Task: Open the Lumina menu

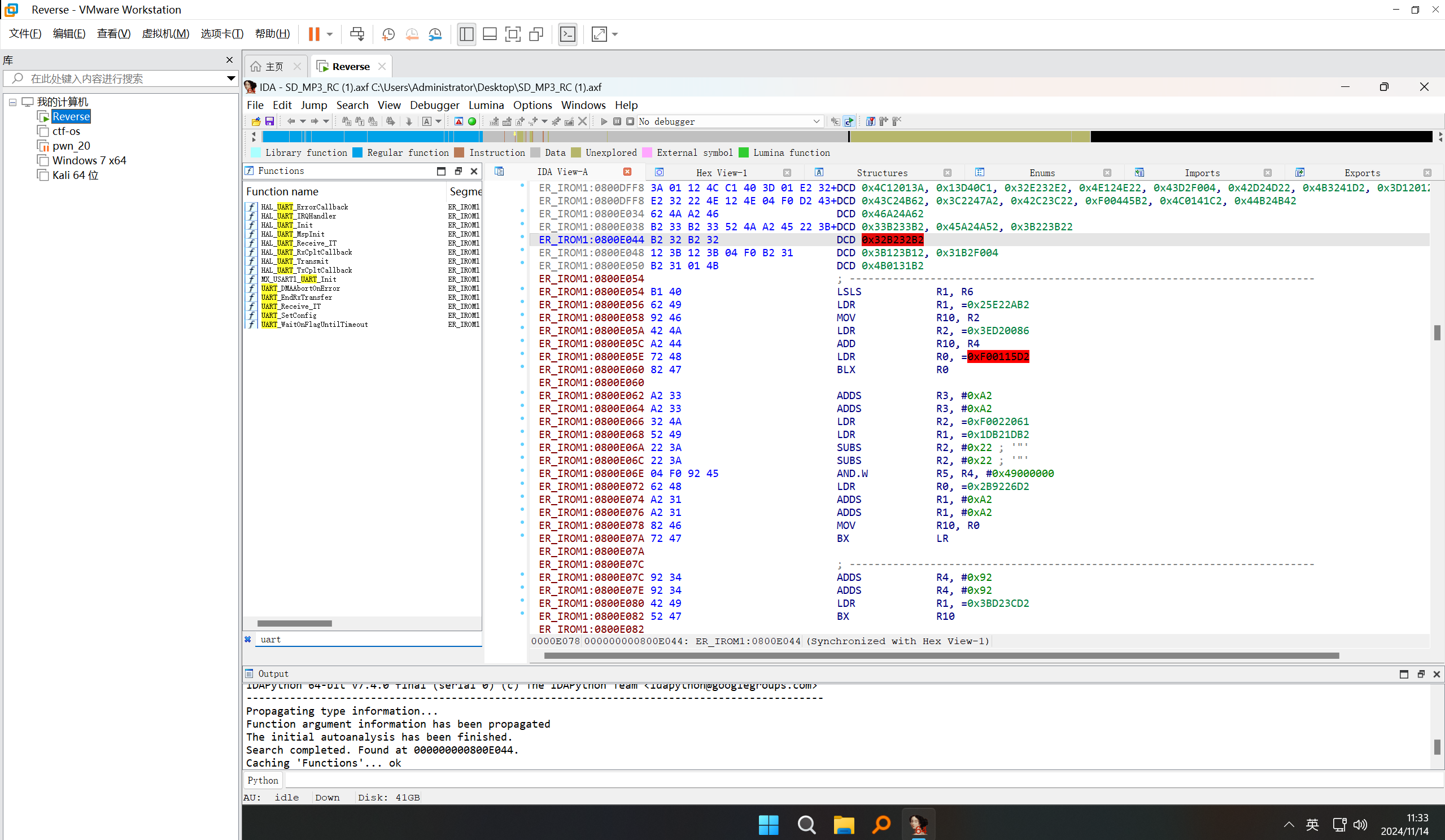Action: 486,105
